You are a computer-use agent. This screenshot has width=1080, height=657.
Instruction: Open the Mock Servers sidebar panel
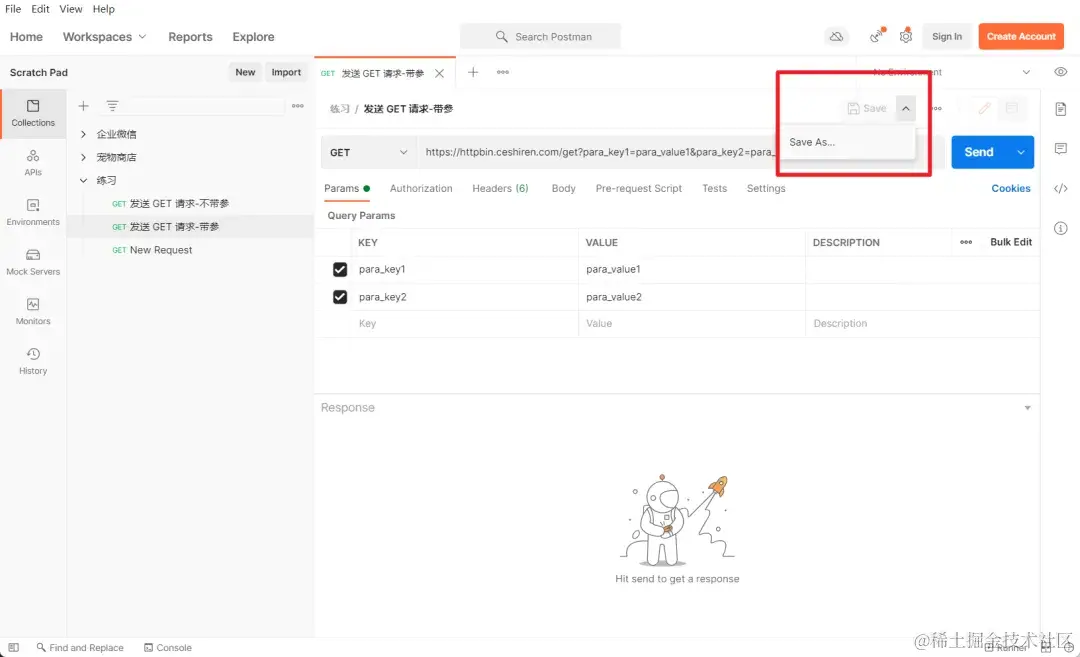tap(33, 262)
